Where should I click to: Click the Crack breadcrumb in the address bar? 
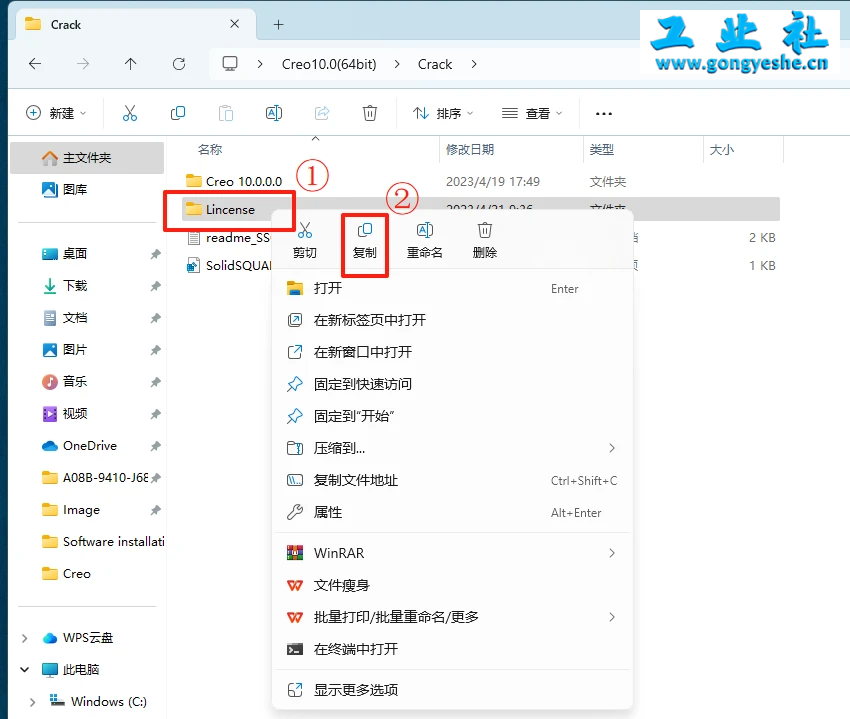pyautogui.click(x=435, y=64)
